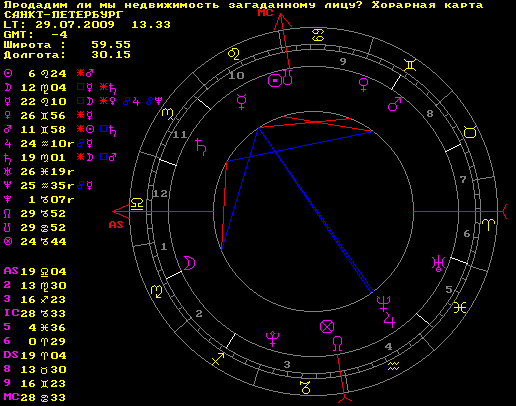Image resolution: width=516 pixels, height=406 pixels.
Task: Select the North Node glyph on IC line
Action: coord(337,344)
